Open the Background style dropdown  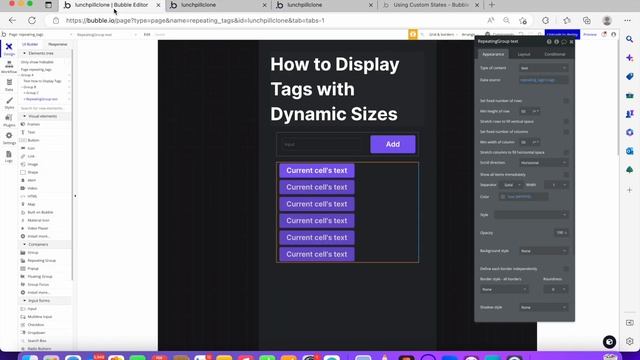(x=543, y=251)
